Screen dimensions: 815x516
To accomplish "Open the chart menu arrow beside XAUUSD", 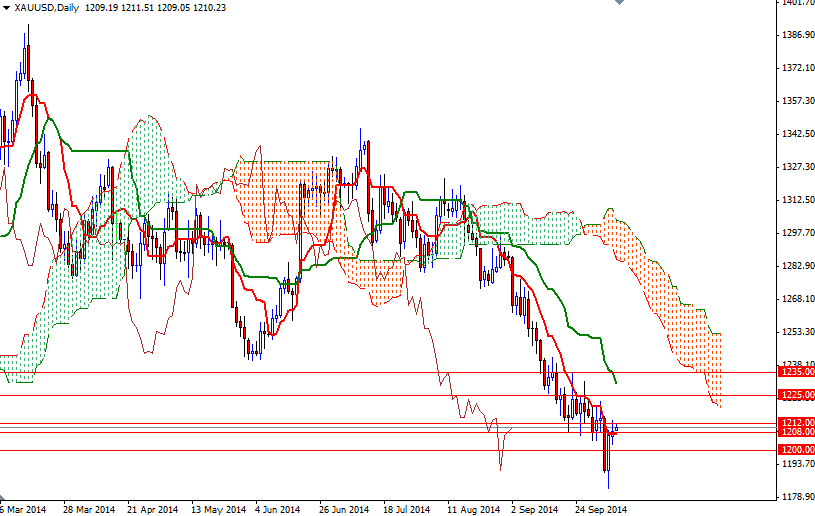I will pos(7,7).
